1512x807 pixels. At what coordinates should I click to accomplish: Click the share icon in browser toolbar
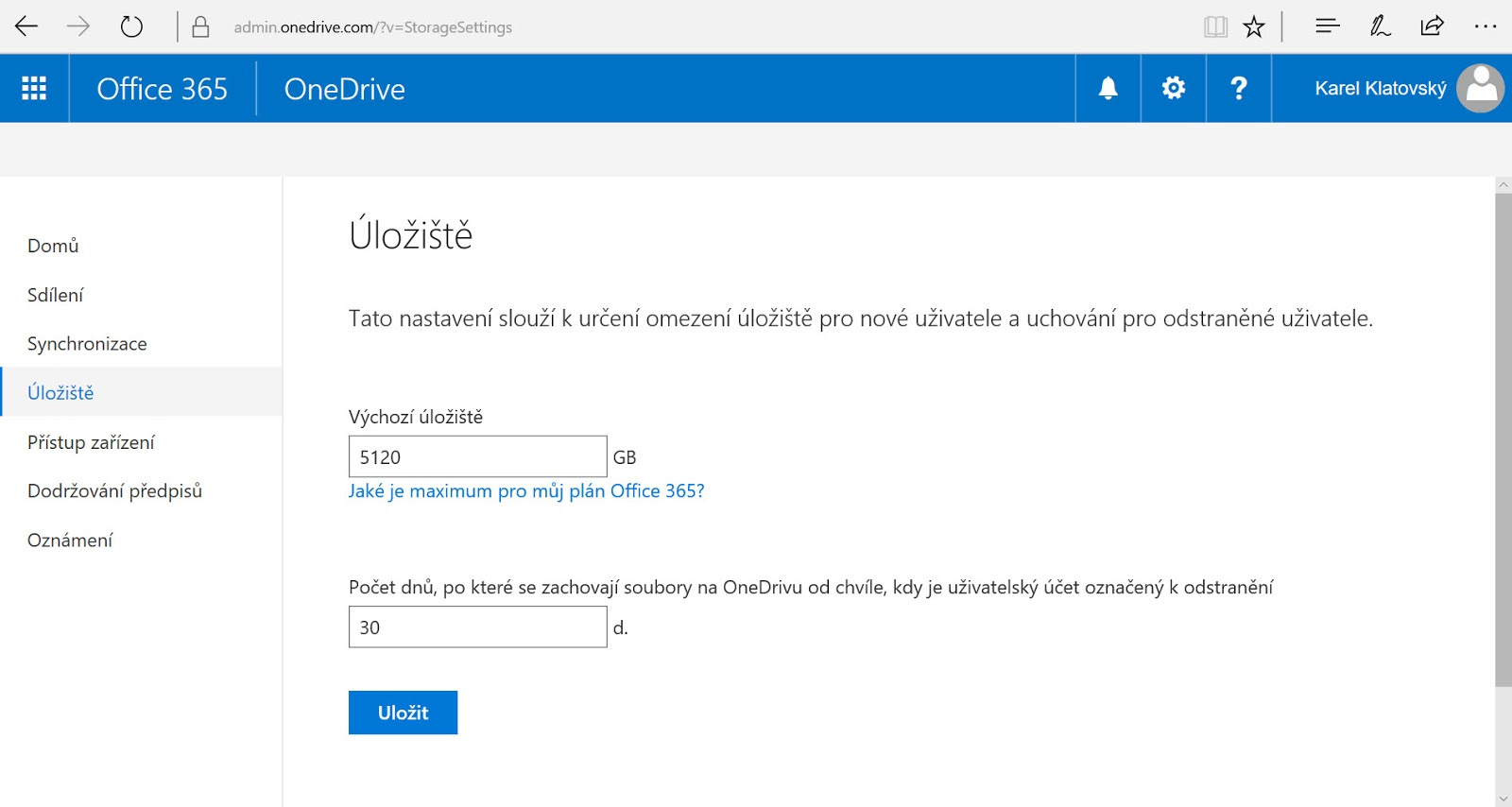(1433, 26)
